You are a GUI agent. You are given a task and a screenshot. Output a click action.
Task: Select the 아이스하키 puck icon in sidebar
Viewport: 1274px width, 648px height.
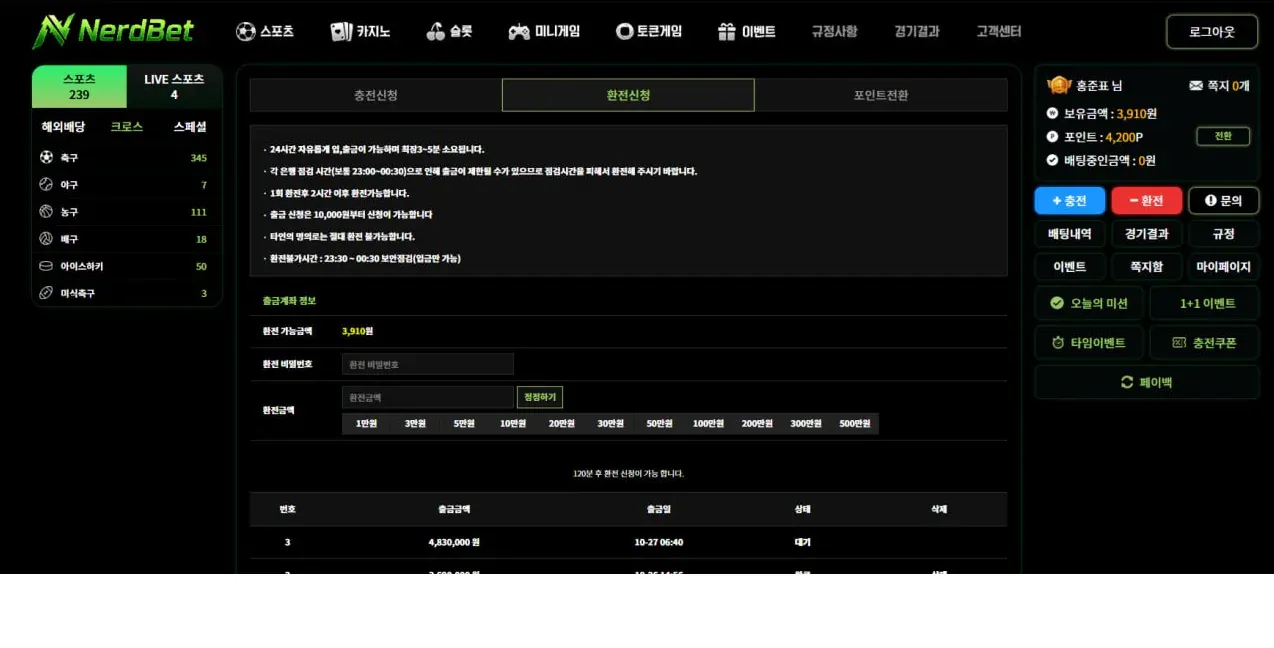click(46, 266)
